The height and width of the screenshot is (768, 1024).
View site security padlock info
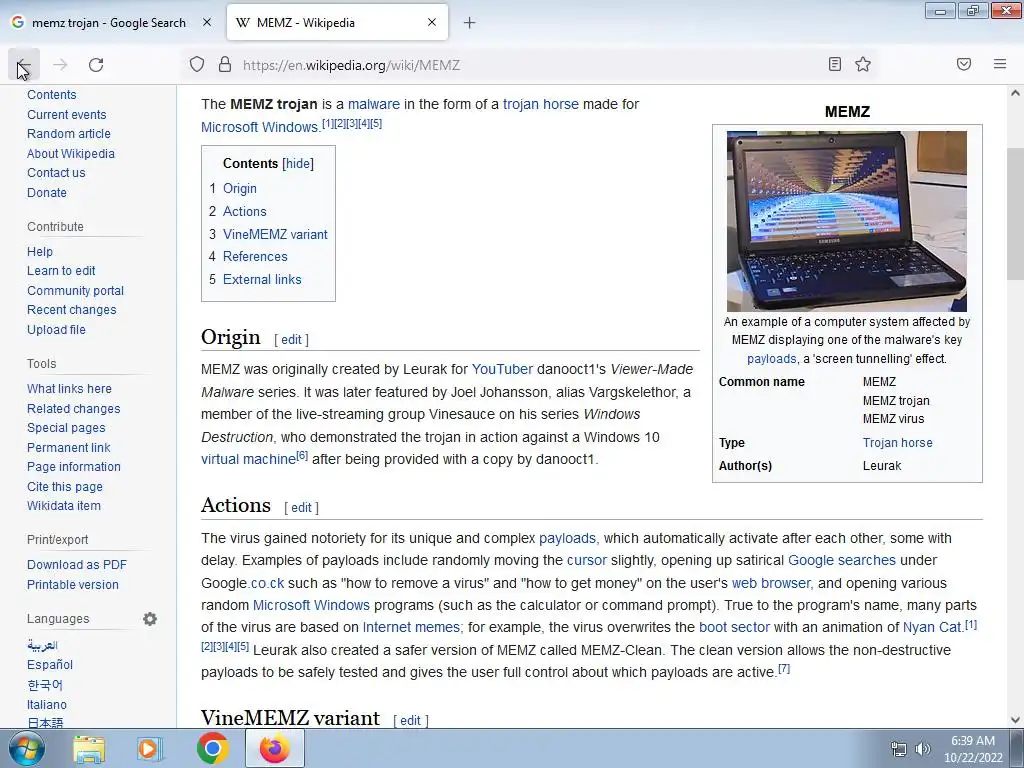click(225, 65)
